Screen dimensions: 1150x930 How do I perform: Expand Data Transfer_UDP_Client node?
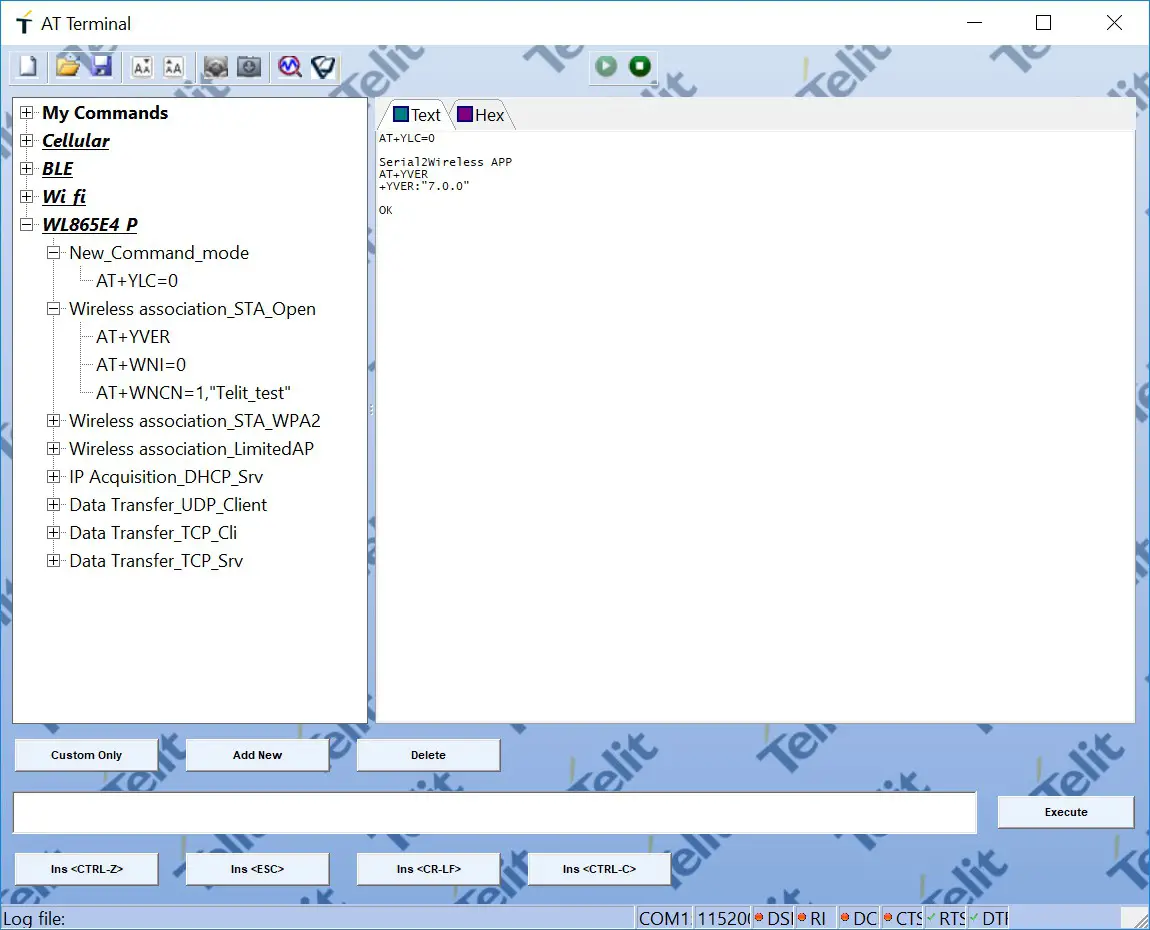[54, 505]
